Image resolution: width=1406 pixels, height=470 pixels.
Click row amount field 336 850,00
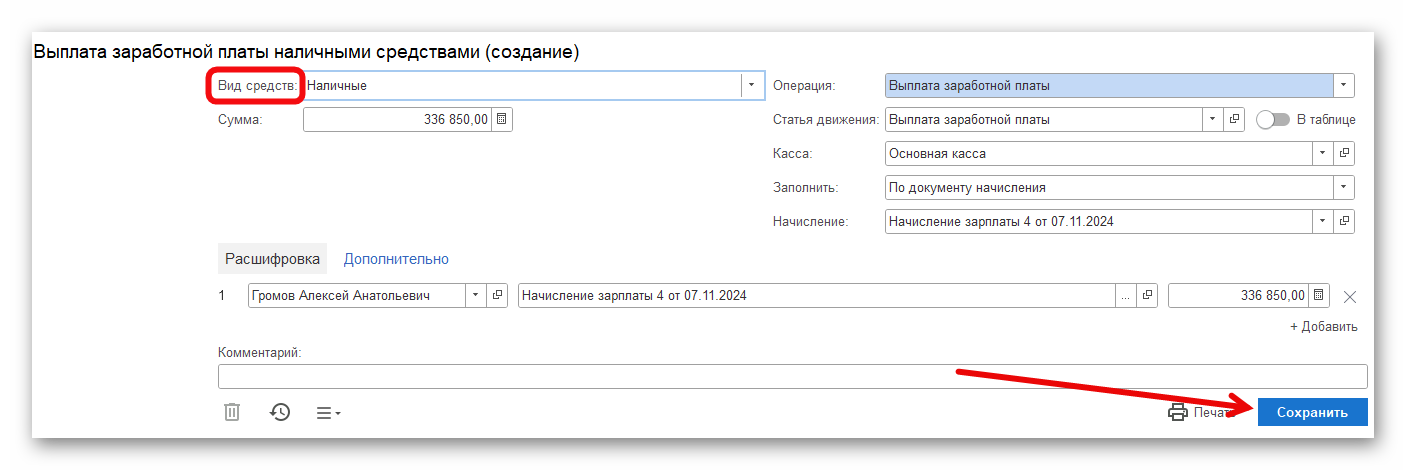coord(1239,296)
